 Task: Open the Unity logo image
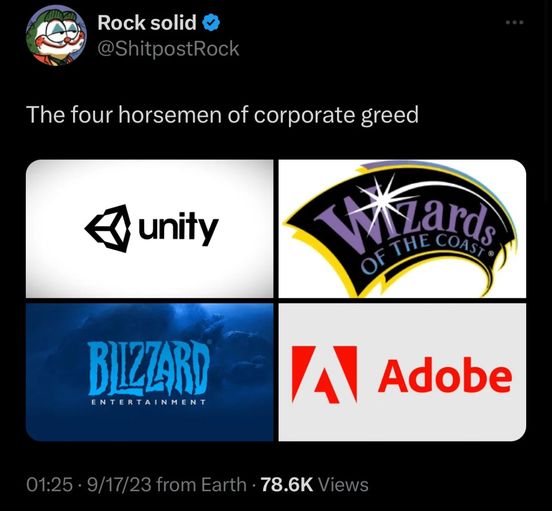click(x=150, y=229)
